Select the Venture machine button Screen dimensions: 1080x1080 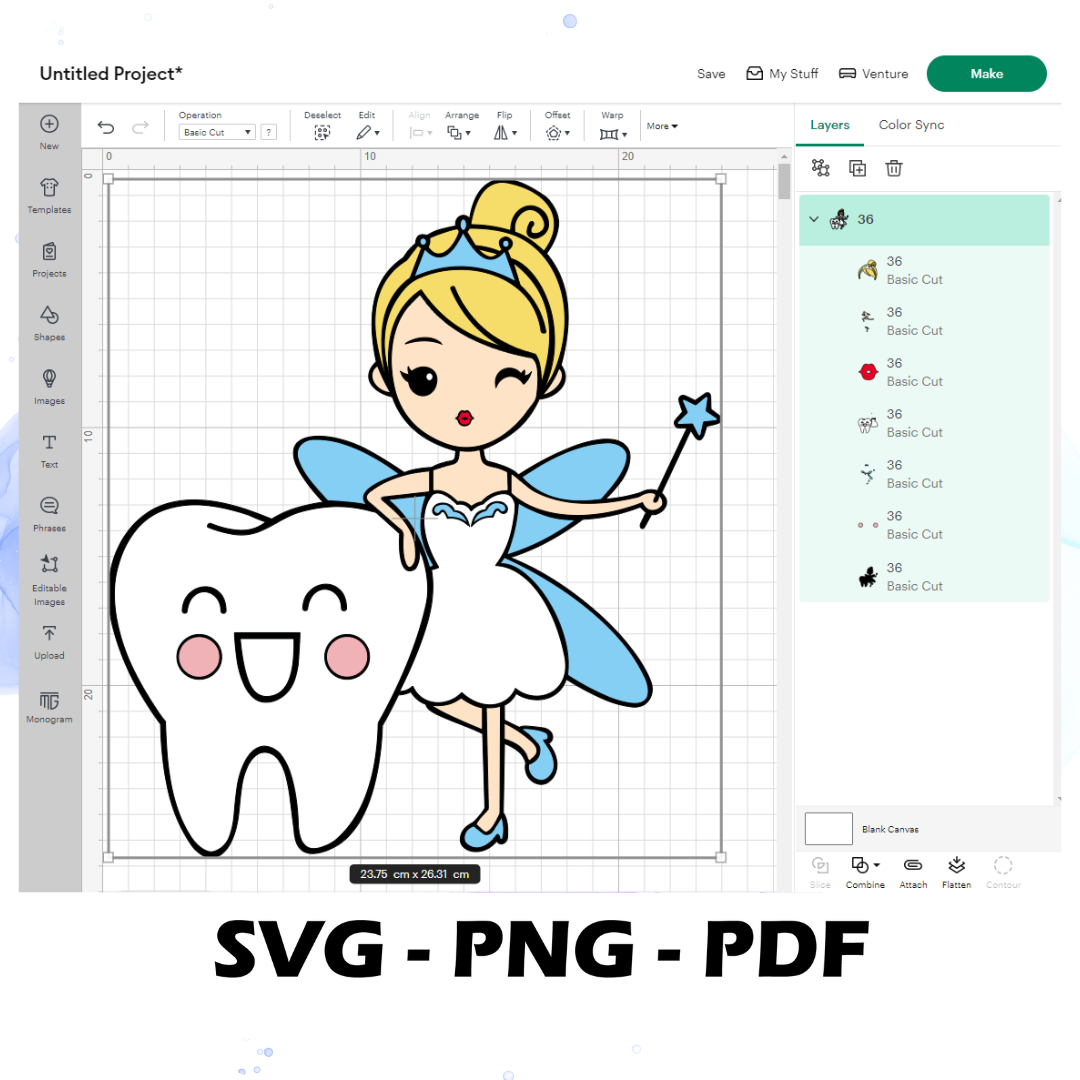point(873,74)
